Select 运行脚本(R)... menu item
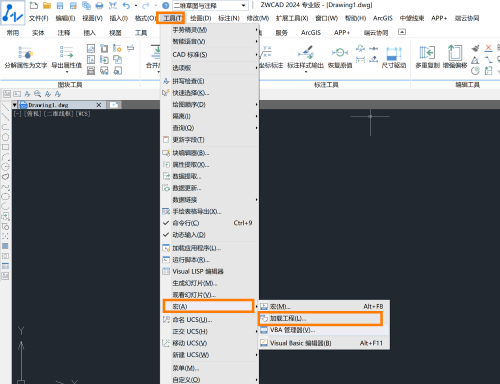Viewport: 500px width, 384px height. point(210,260)
